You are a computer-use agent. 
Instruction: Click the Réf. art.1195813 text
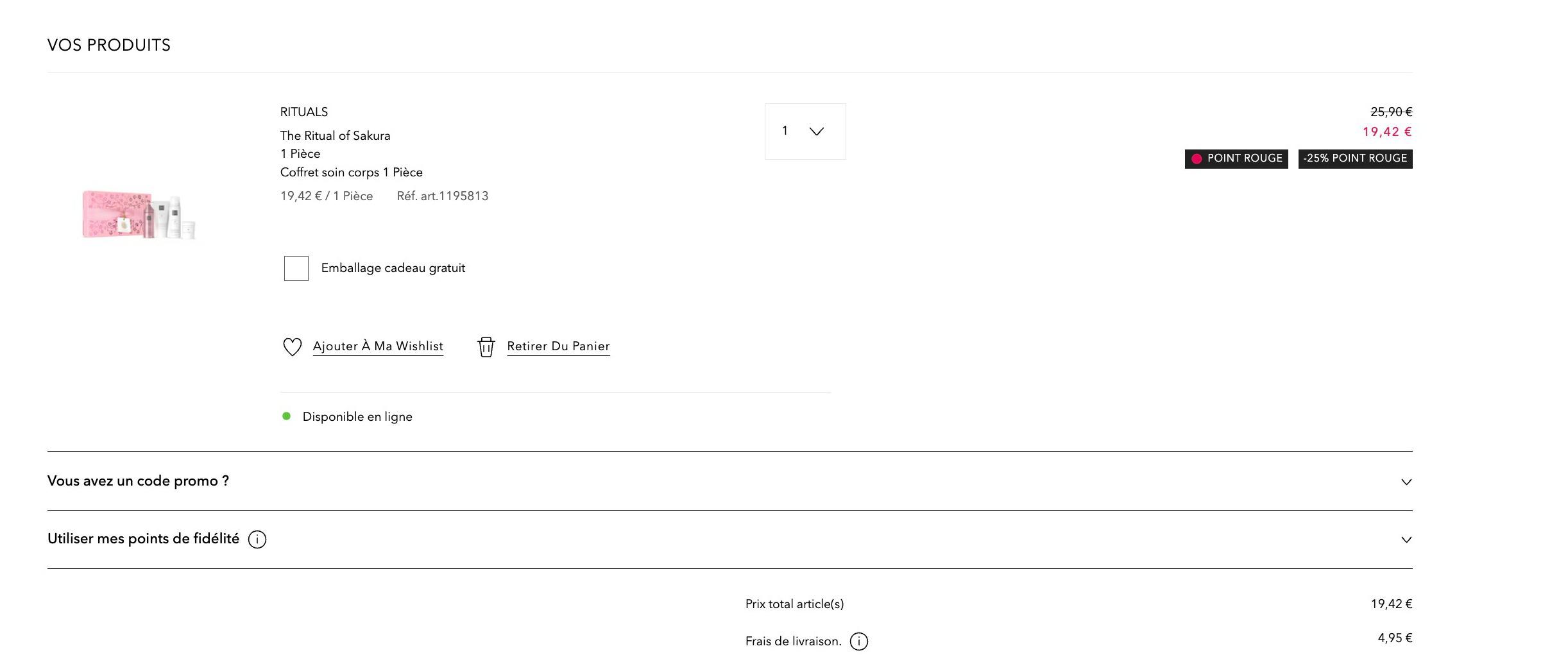[x=443, y=196]
